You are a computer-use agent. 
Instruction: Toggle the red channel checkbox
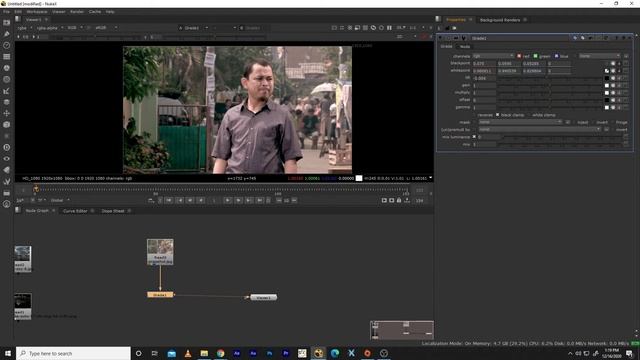[519, 56]
